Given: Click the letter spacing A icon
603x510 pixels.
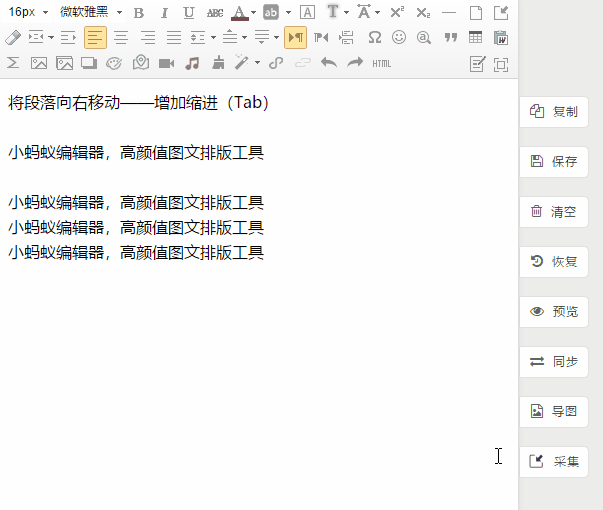Looking at the screenshot, I should (364, 12).
